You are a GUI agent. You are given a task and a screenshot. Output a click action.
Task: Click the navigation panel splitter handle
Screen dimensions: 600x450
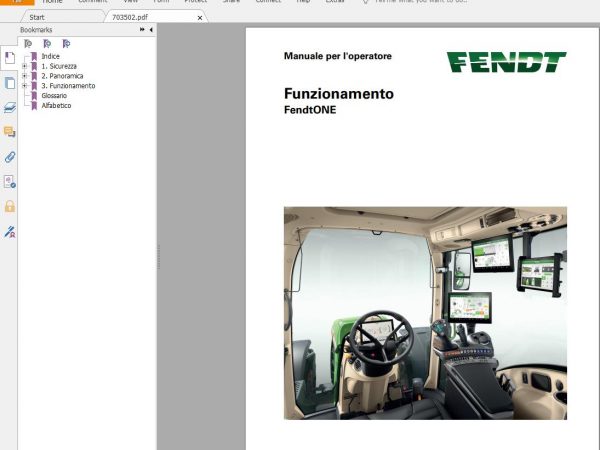159,256
